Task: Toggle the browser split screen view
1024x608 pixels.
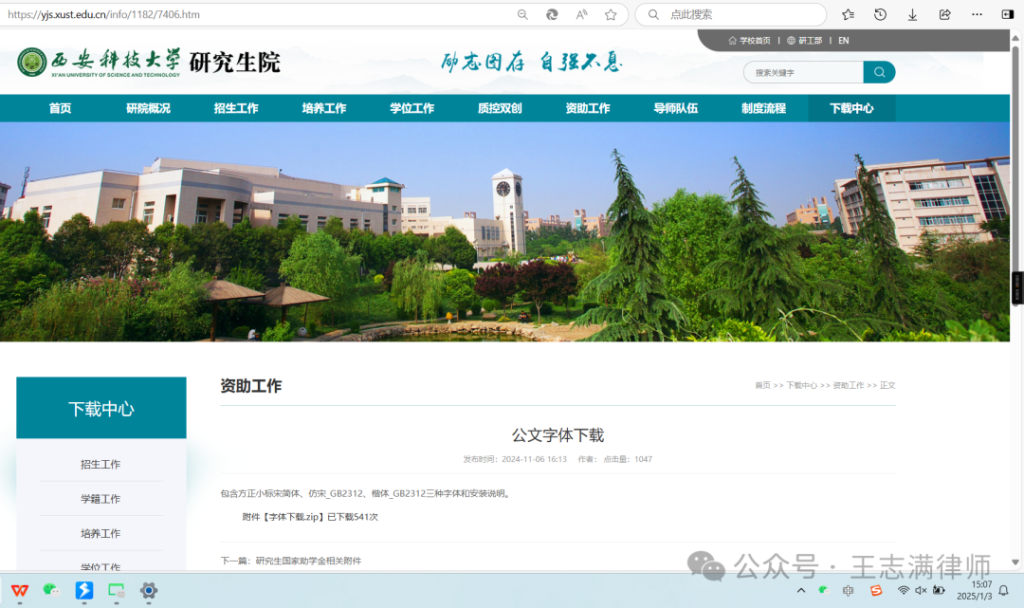Action: click(1007, 15)
